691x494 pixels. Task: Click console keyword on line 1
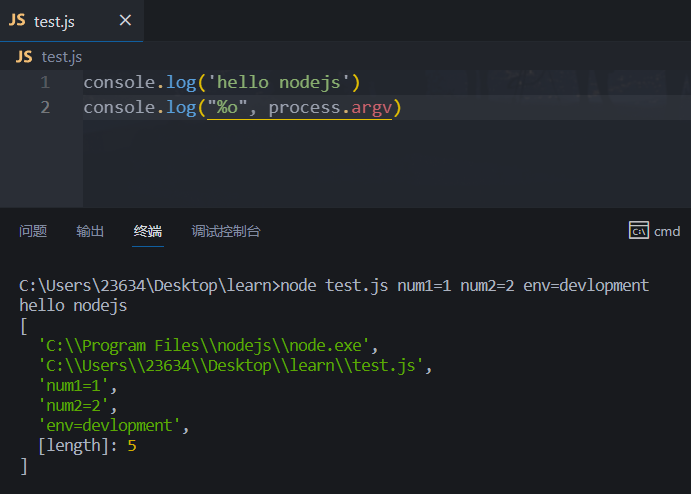119,82
